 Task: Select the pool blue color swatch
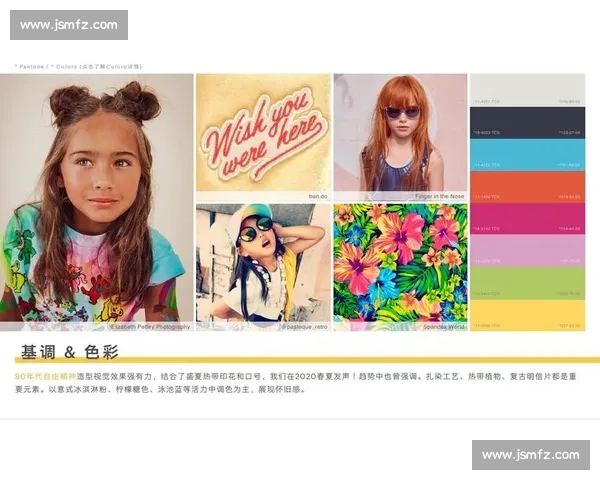click(x=527, y=155)
